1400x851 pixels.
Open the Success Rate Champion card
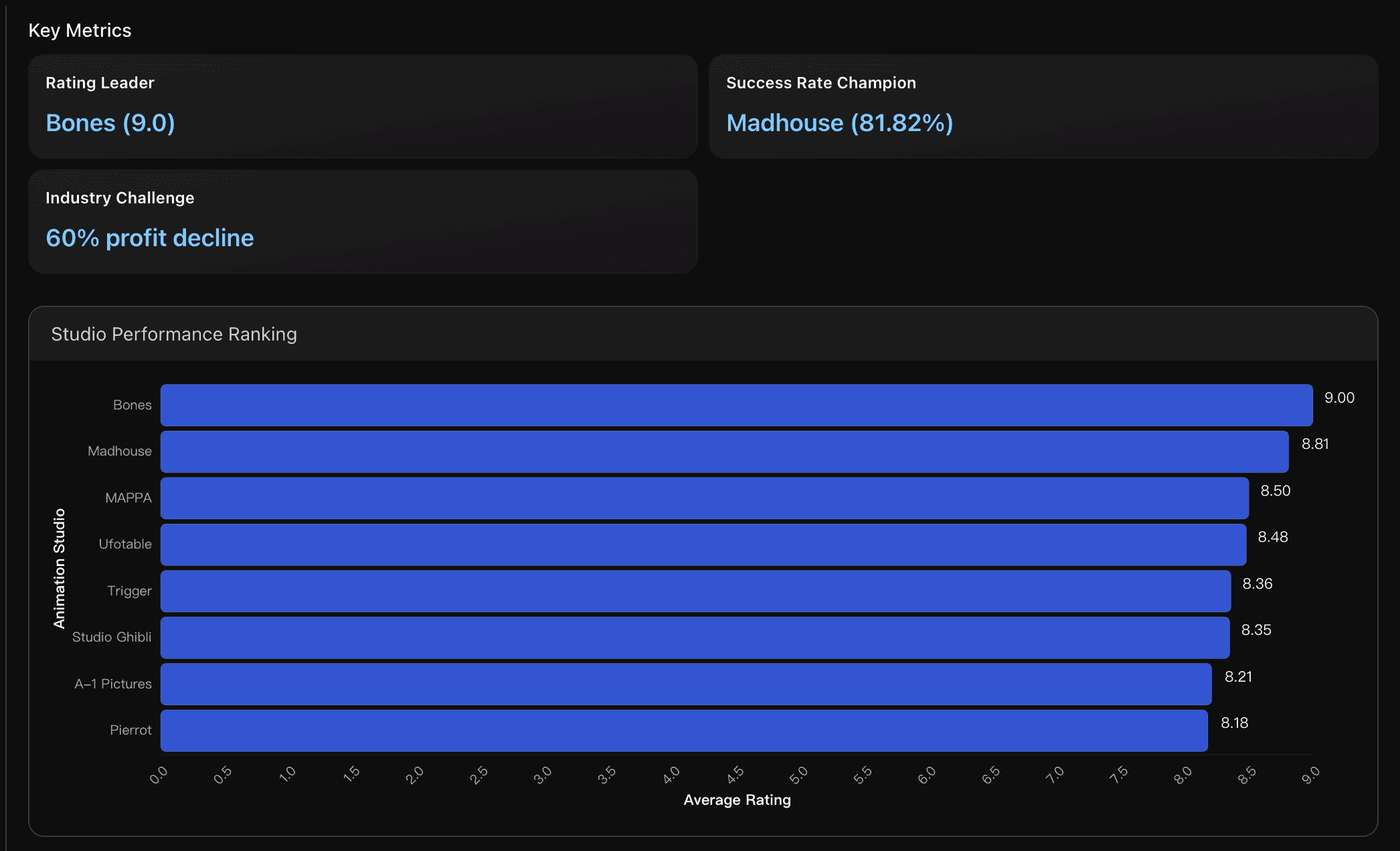tap(1043, 106)
